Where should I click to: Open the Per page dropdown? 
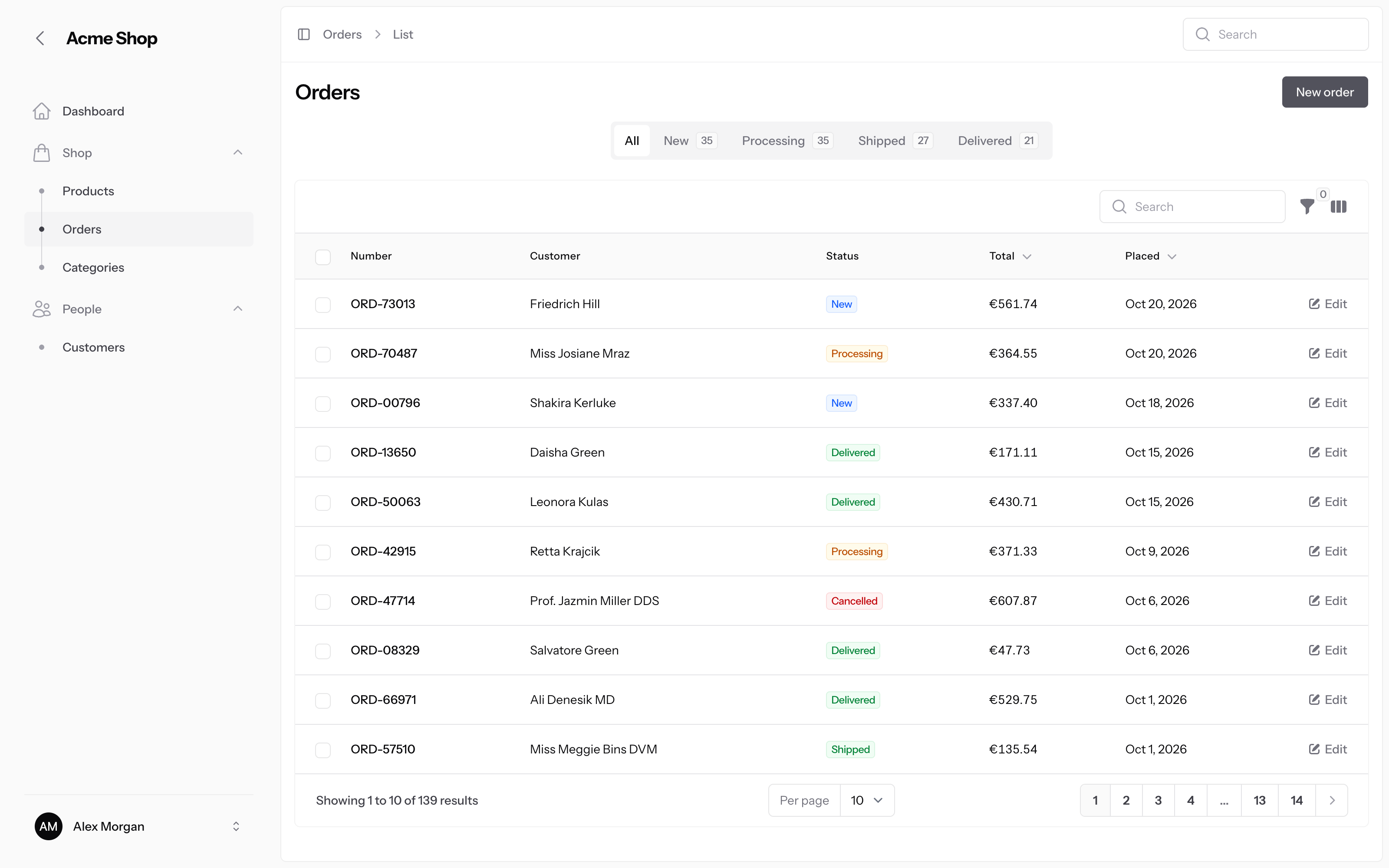click(867, 800)
